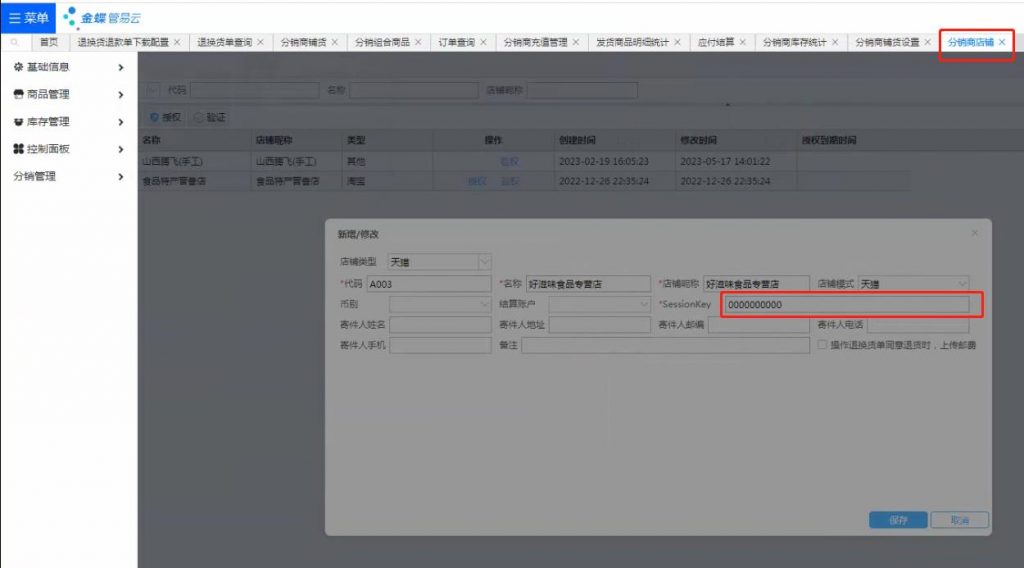Click the search magnifier icon in tab bar
The height and width of the screenshot is (568, 1024).
point(14,42)
